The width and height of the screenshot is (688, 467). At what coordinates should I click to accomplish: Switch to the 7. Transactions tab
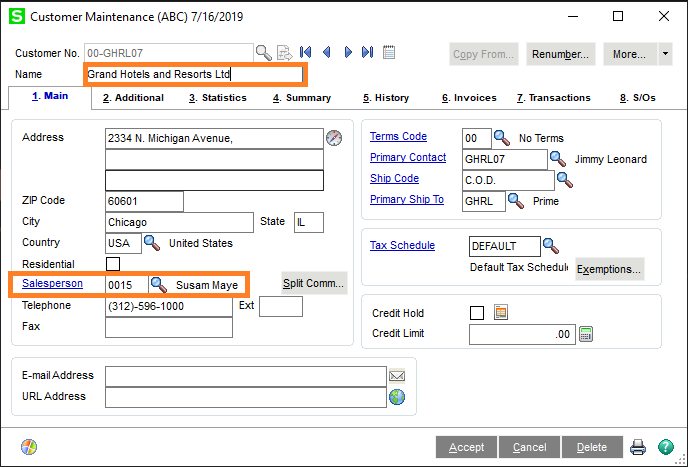click(554, 98)
